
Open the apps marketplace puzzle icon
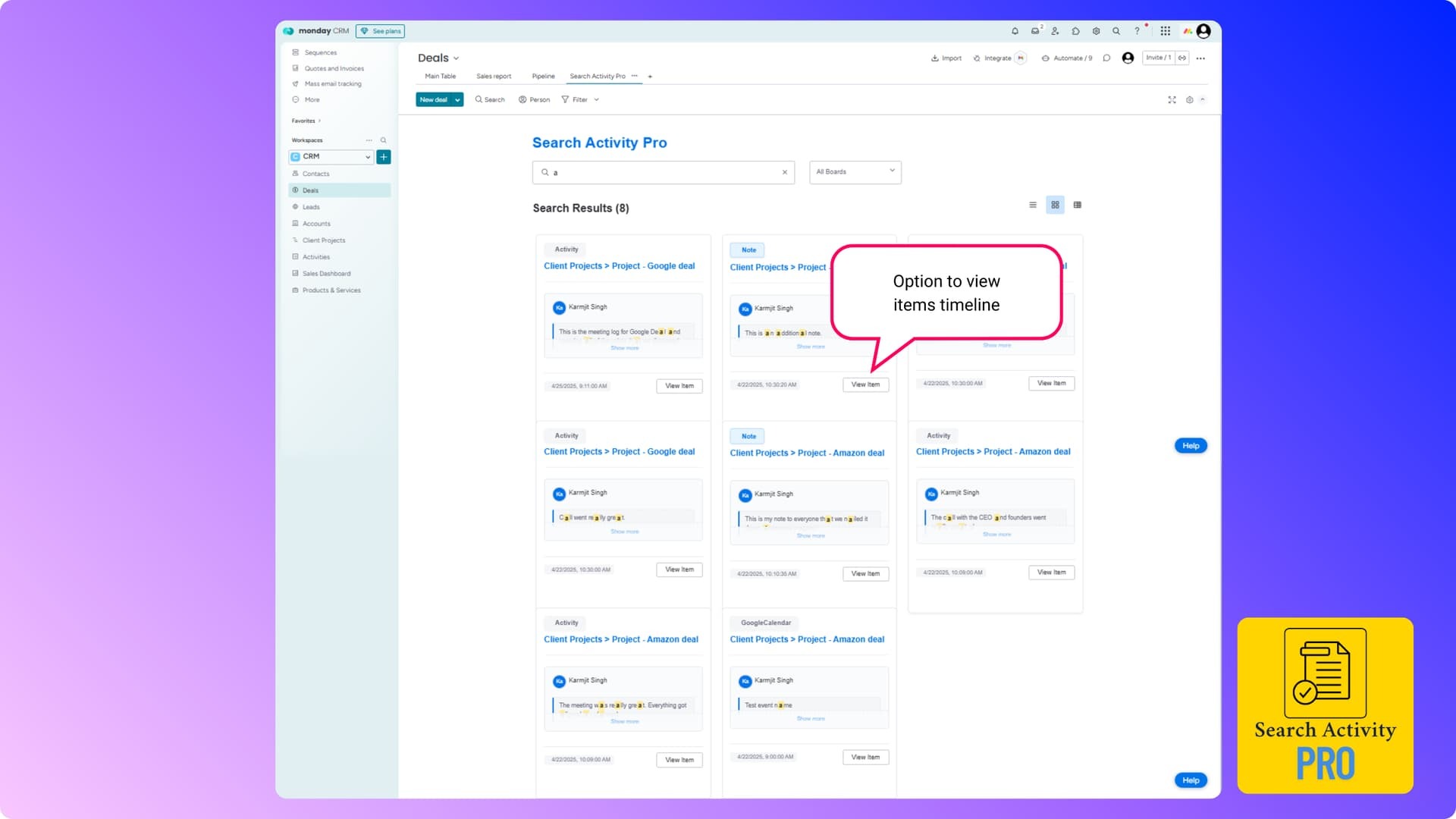1075,31
